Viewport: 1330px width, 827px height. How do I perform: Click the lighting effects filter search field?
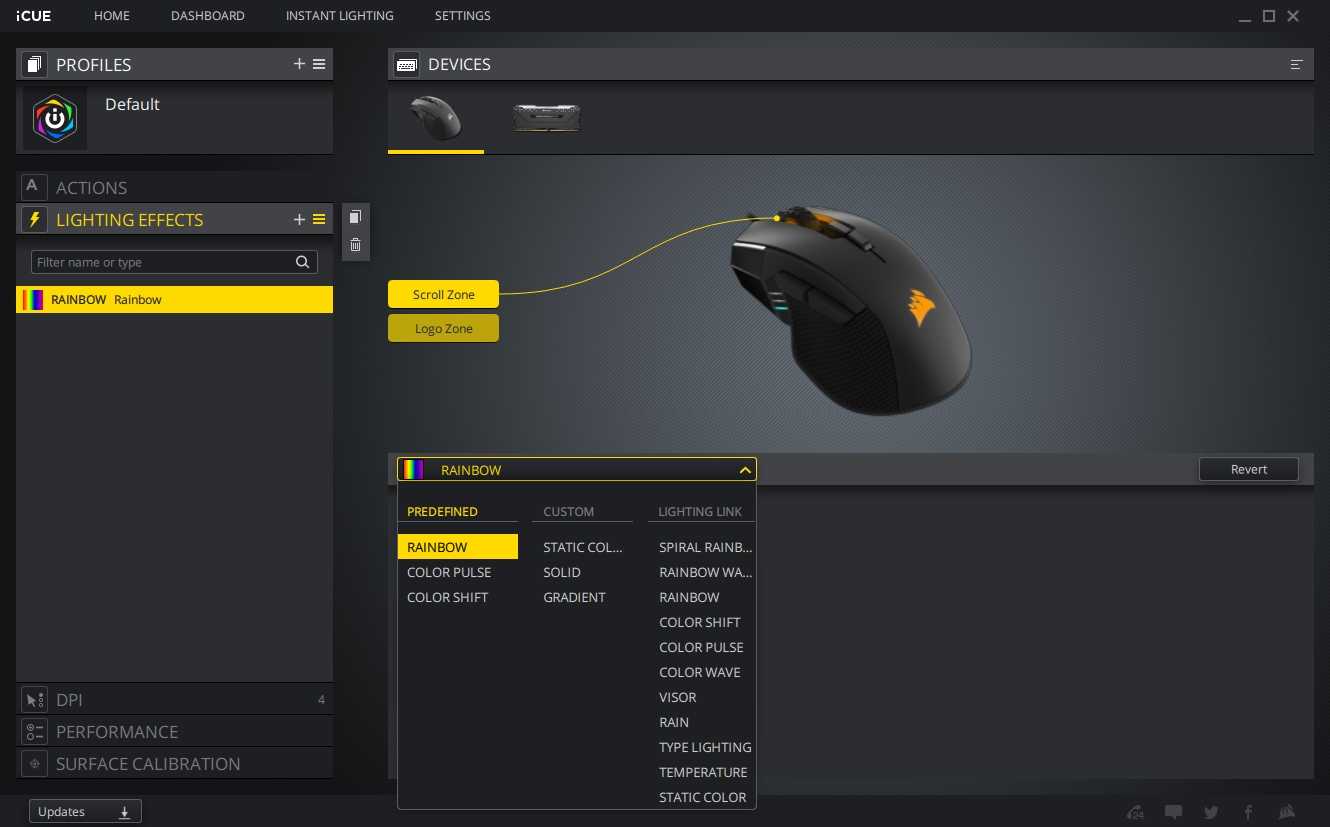(162, 262)
